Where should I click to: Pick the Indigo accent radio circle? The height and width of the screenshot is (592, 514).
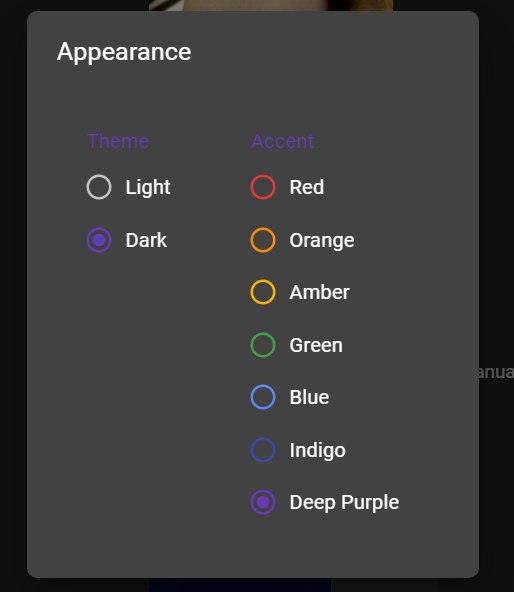tap(263, 450)
